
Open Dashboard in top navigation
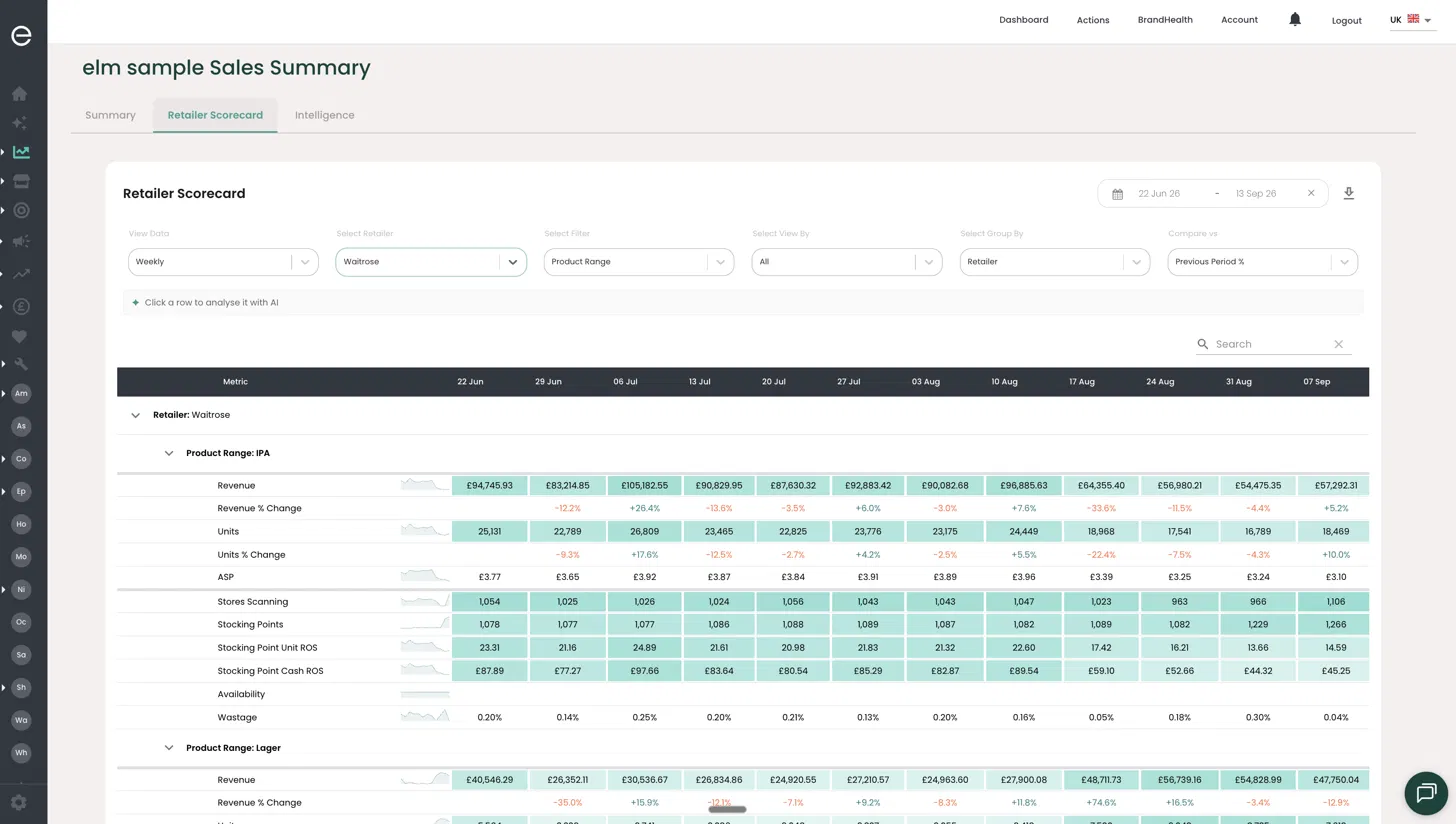click(1024, 20)
